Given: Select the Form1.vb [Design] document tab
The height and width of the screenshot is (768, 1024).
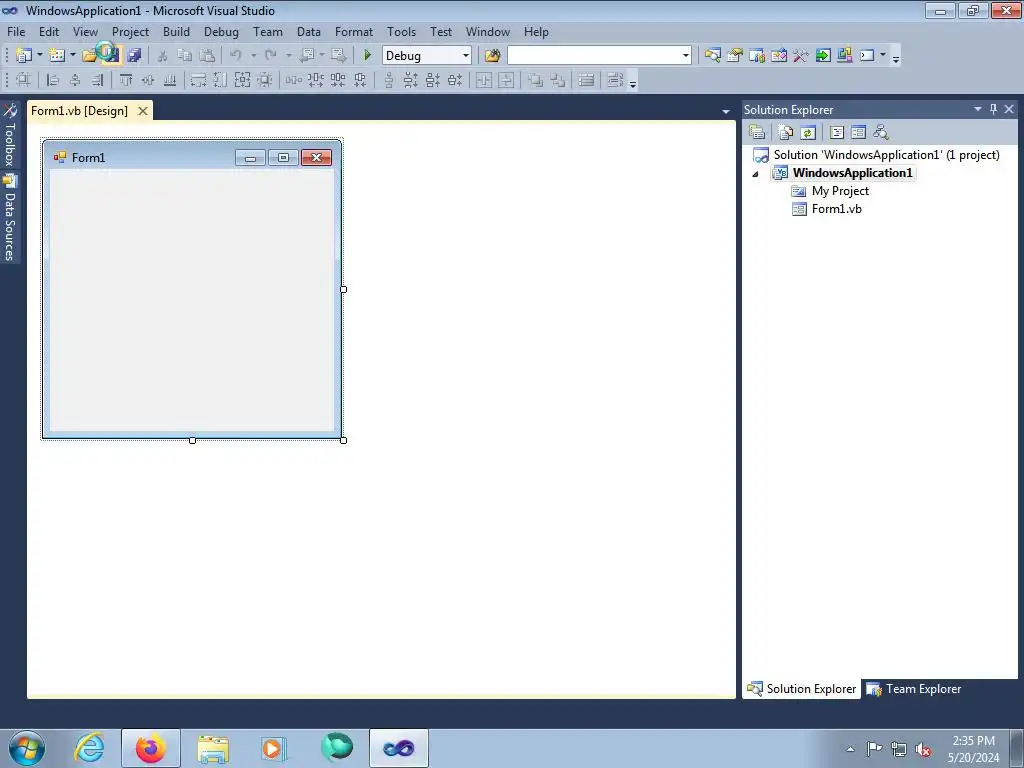Looking at the screenshot, I should (80, 110).
